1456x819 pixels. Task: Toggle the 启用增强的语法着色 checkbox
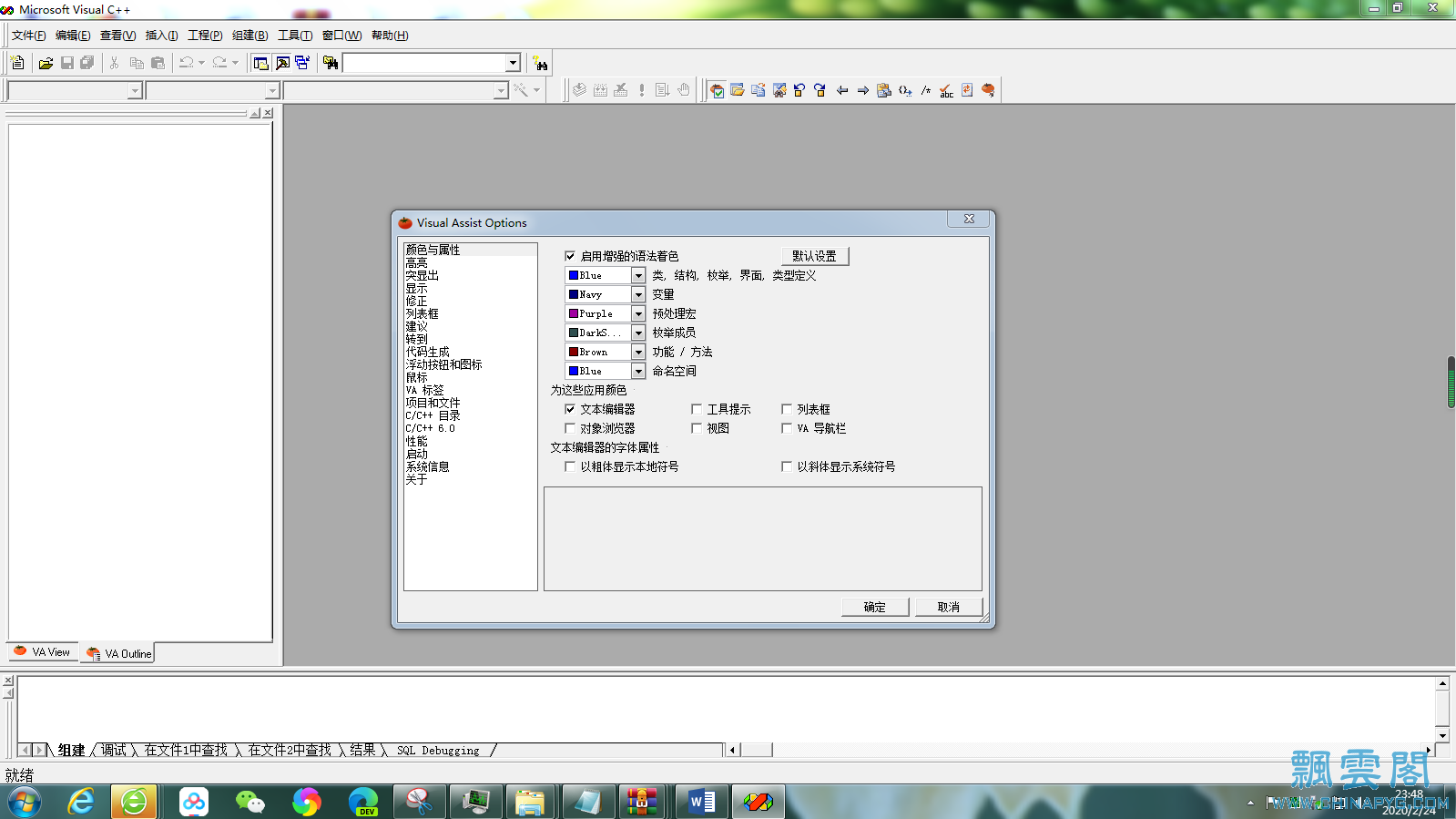click(x=570, y=256)
